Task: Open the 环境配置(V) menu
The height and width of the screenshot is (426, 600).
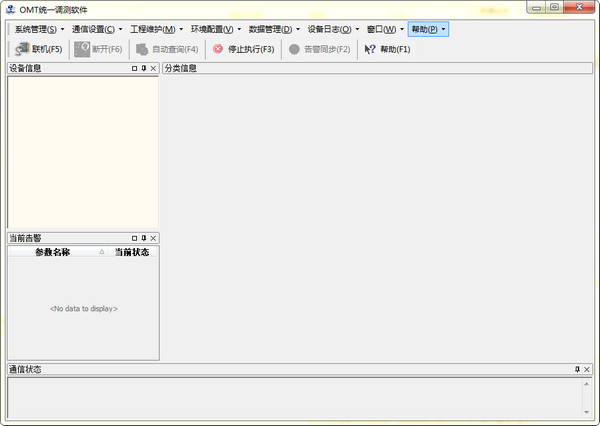Action: click(212, 29)
